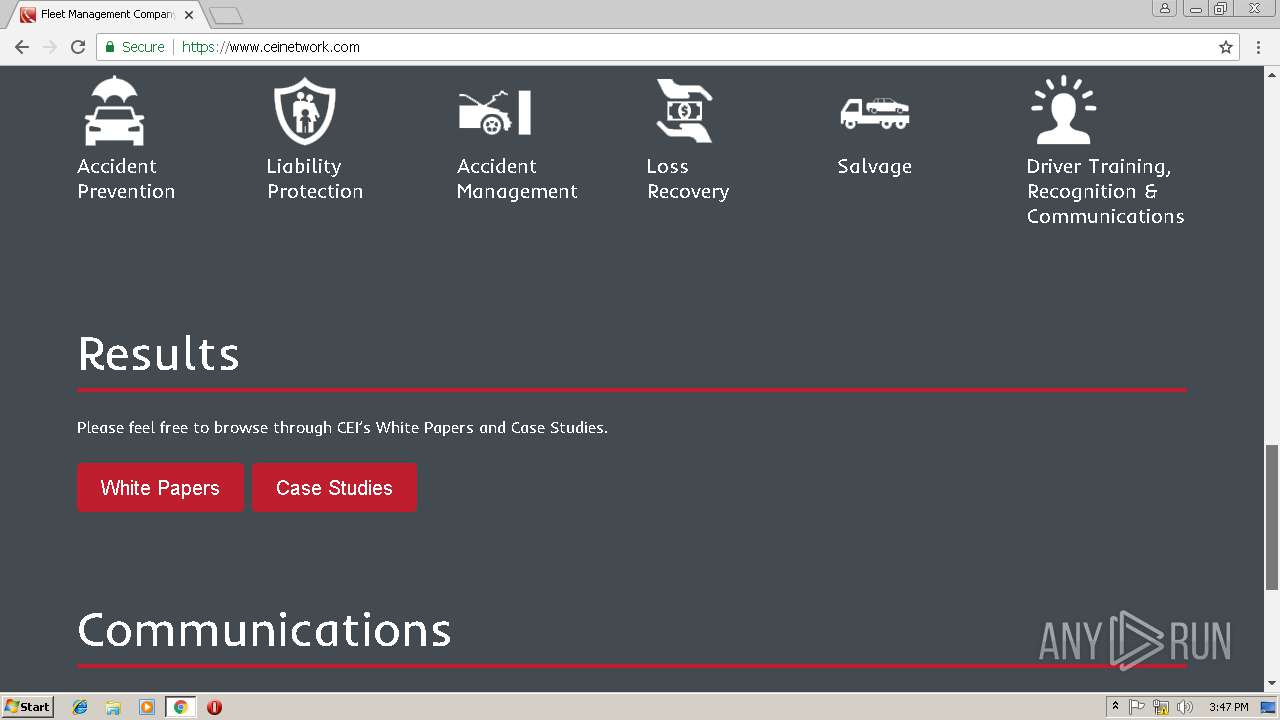This screenshot has height=720, width=1280.
Task: Switch to Chrome taskbar button
Action: coord(180,707)
